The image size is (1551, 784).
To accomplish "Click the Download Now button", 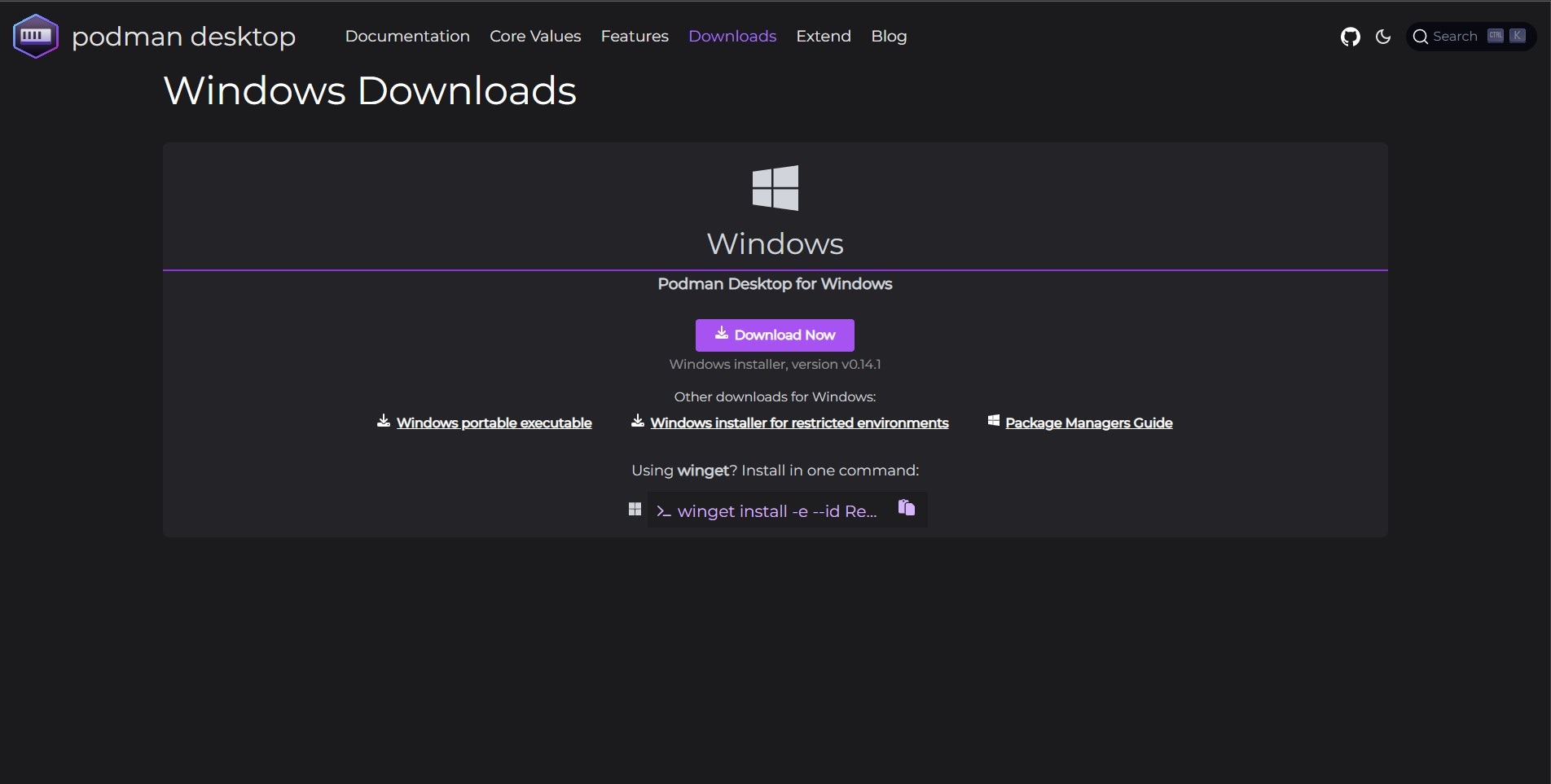I will click(774, 335).
